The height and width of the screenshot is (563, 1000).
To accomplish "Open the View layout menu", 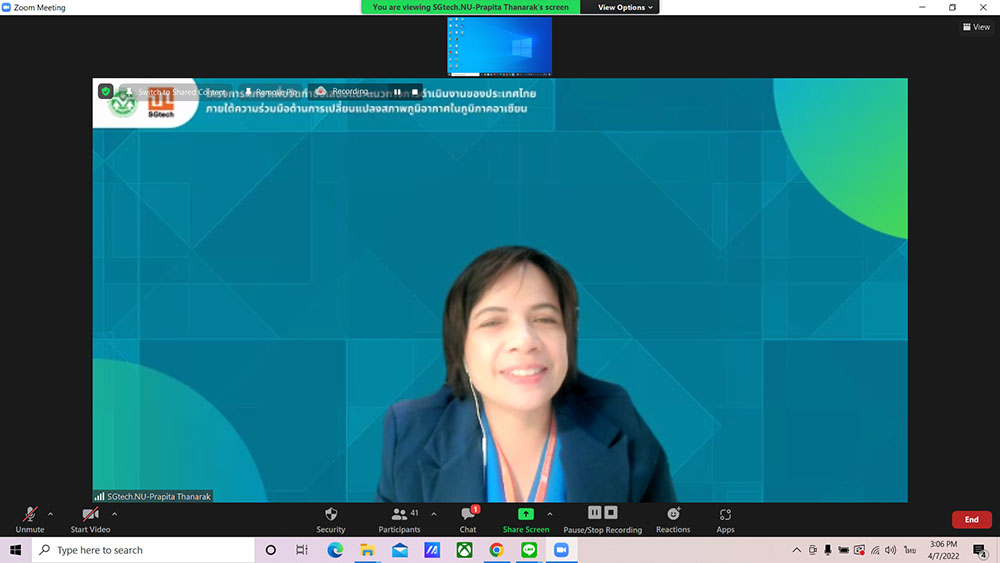I will click(x=976, y=27).
